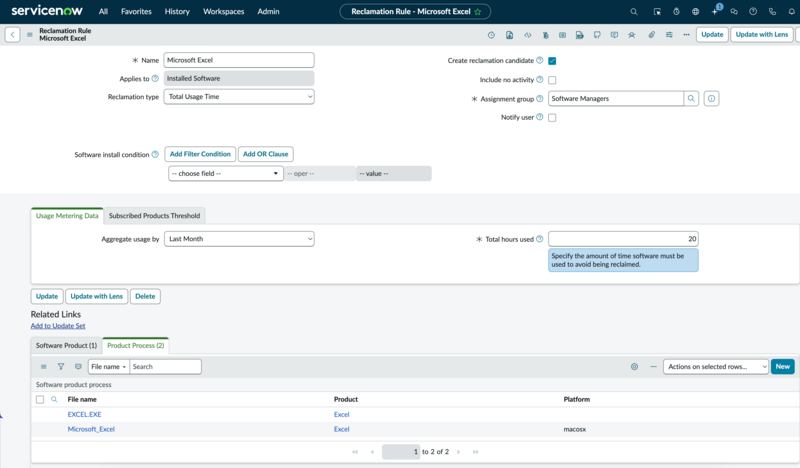This screenshot has width=800, height=468.
Task: Click the printer-style icon in form header
Action: pos(580,35)
